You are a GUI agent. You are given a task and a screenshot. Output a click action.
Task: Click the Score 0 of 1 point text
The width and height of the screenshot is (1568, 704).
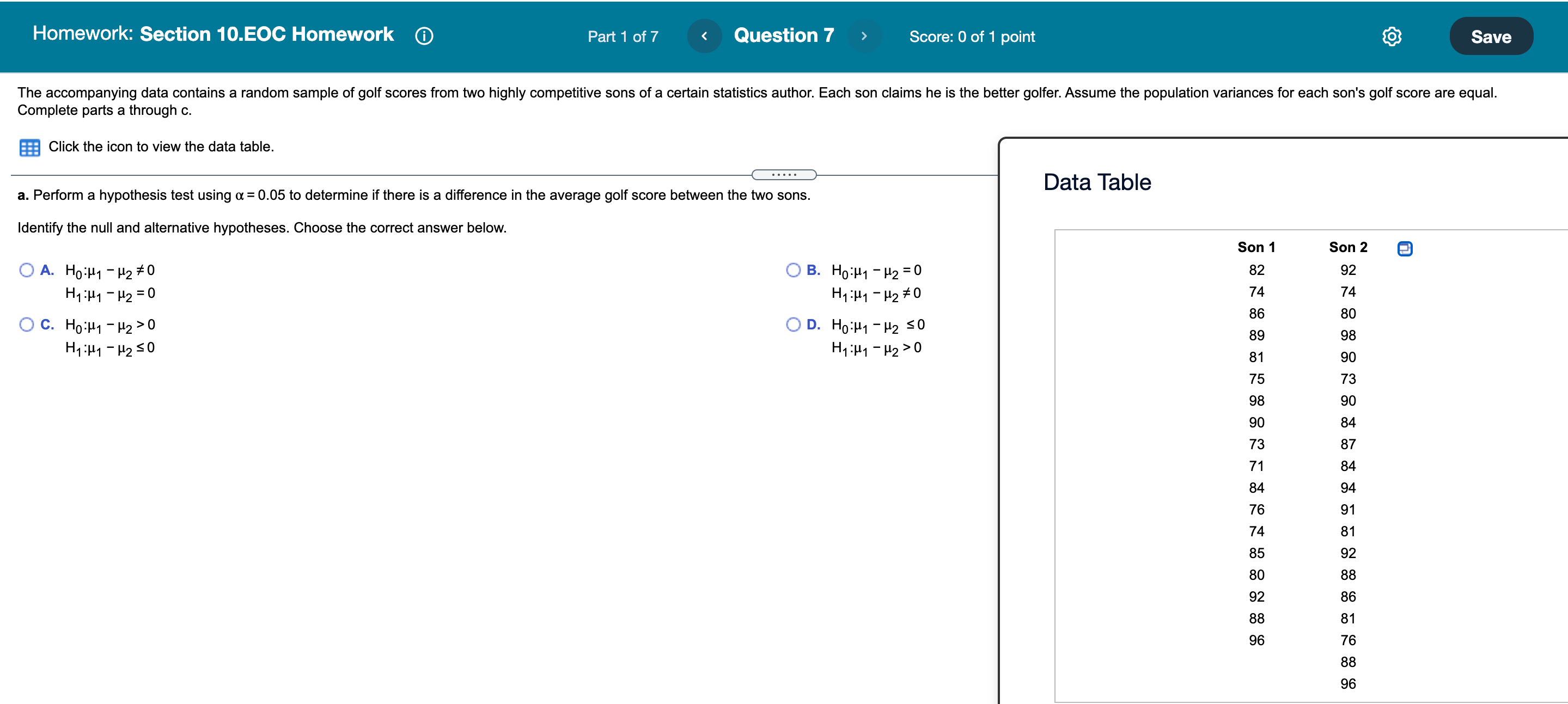tap(972, 37)
